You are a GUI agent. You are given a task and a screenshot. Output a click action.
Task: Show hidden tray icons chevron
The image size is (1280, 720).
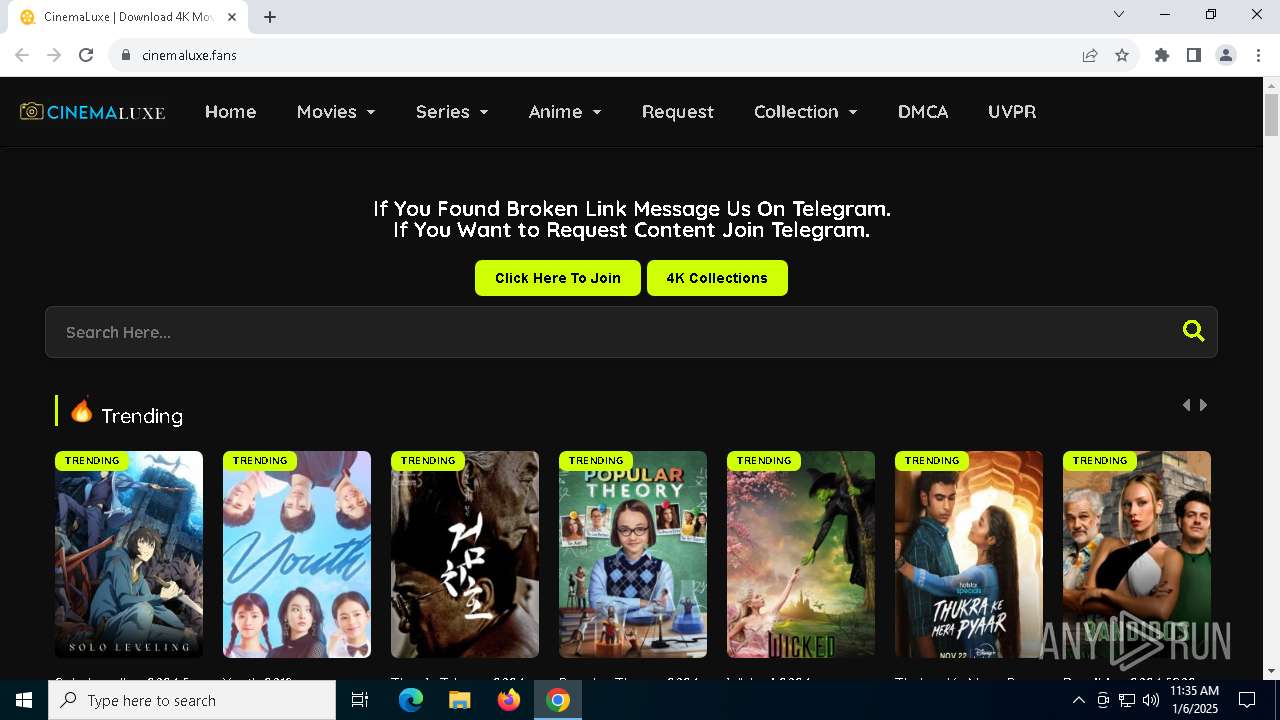[x=1078, y=700]
